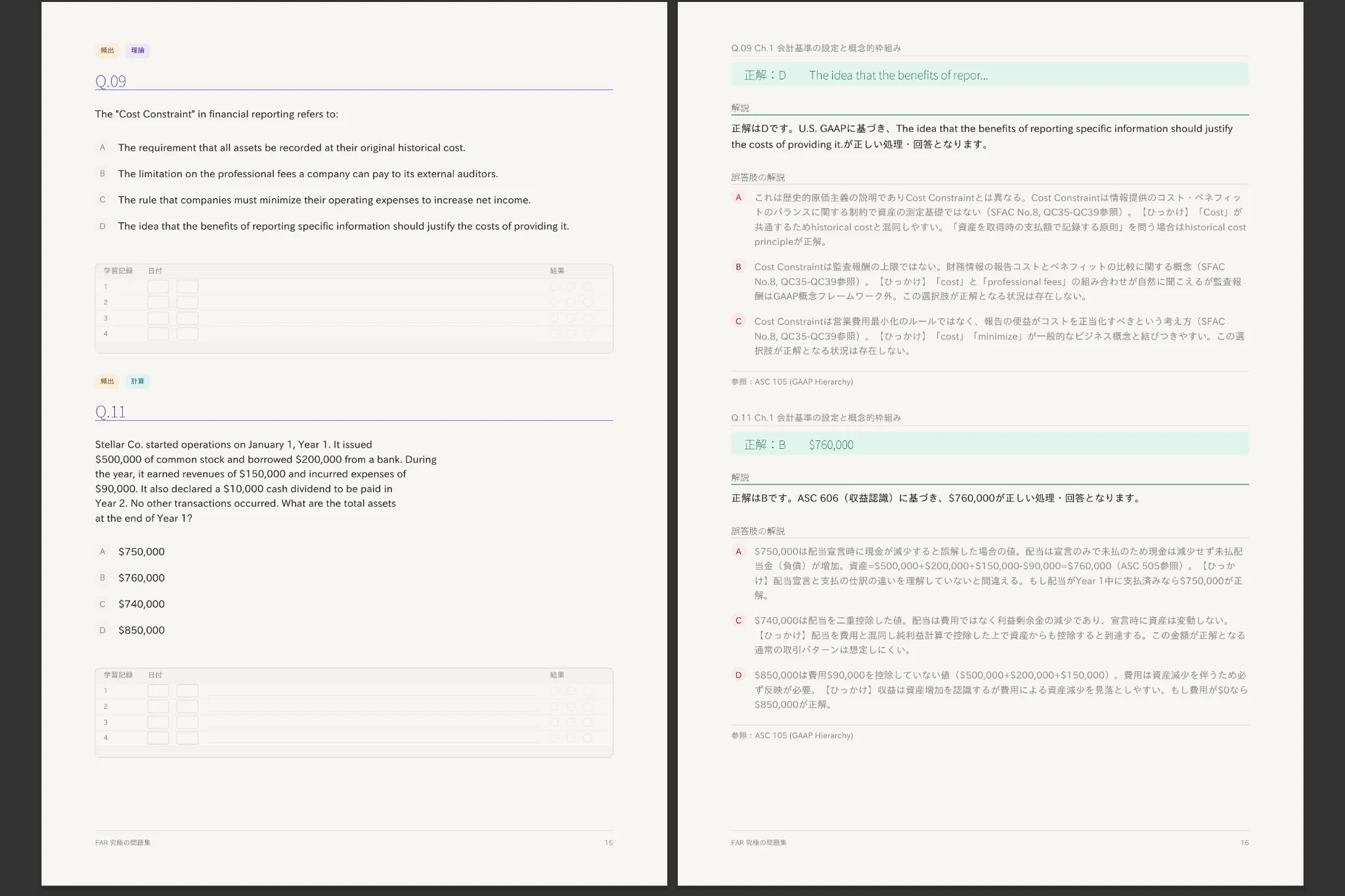
Task: Click red circled A in Q.09 explanation
Action: point(738,198)
